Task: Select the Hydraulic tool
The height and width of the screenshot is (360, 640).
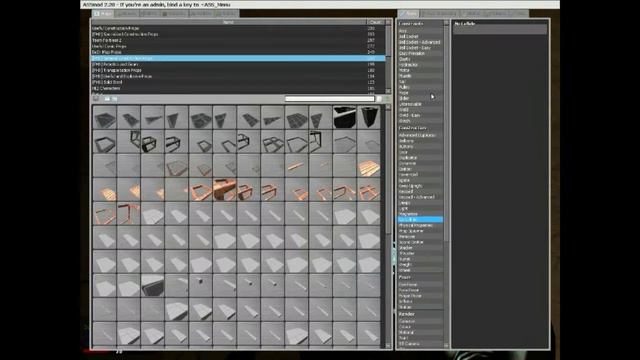Action: tap(420, 65)
